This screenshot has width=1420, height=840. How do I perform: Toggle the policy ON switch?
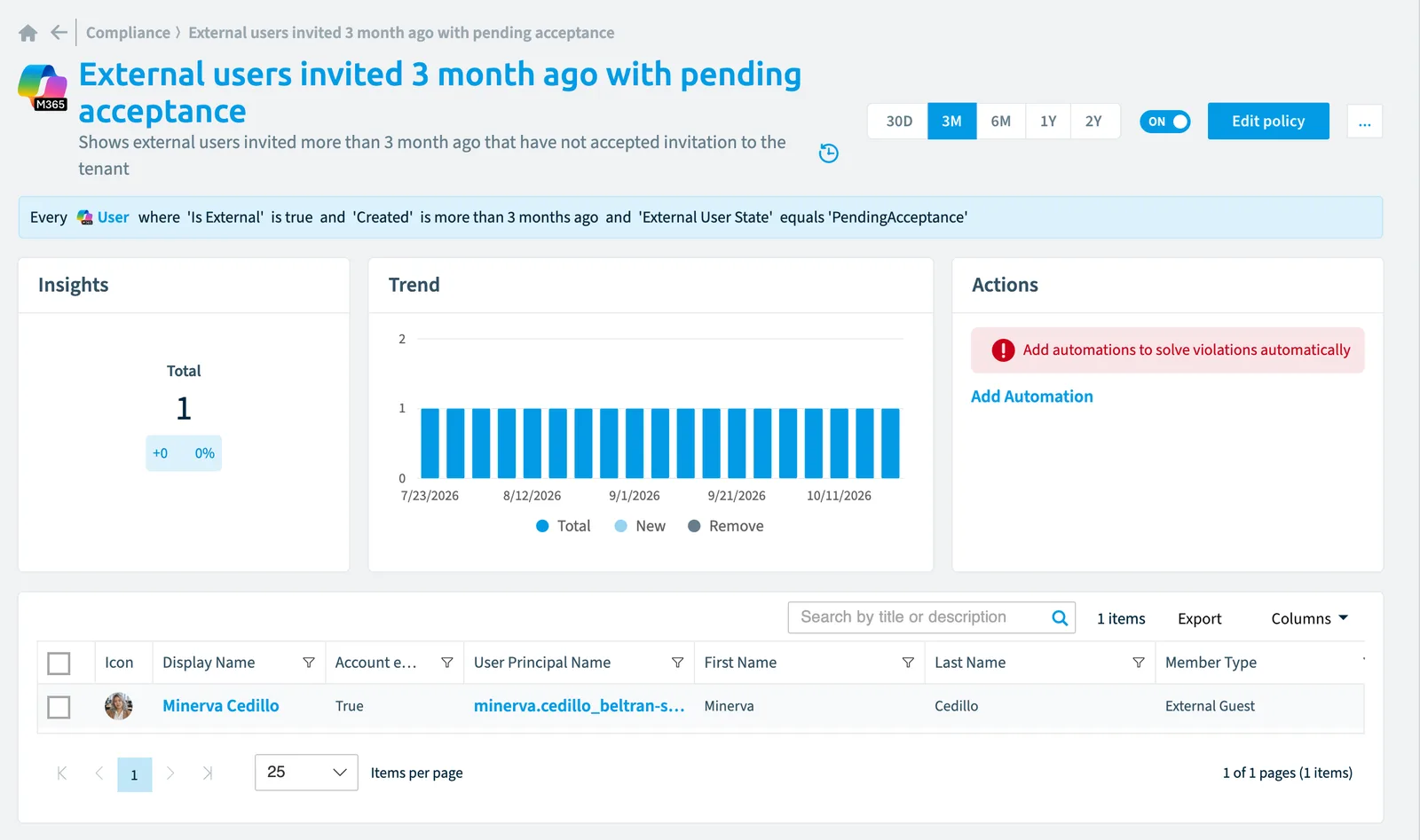pos(1164,122)
